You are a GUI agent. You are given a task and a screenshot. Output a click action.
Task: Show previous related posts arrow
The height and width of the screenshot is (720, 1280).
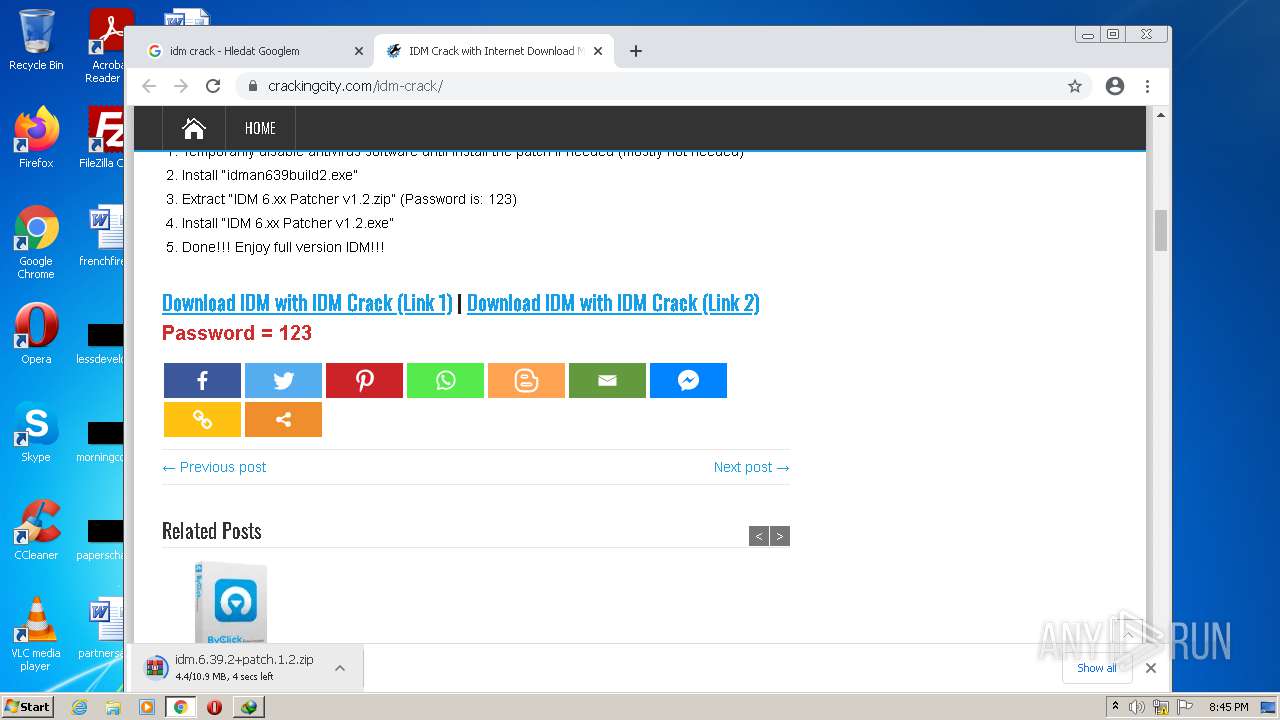(x=759, y=536)
